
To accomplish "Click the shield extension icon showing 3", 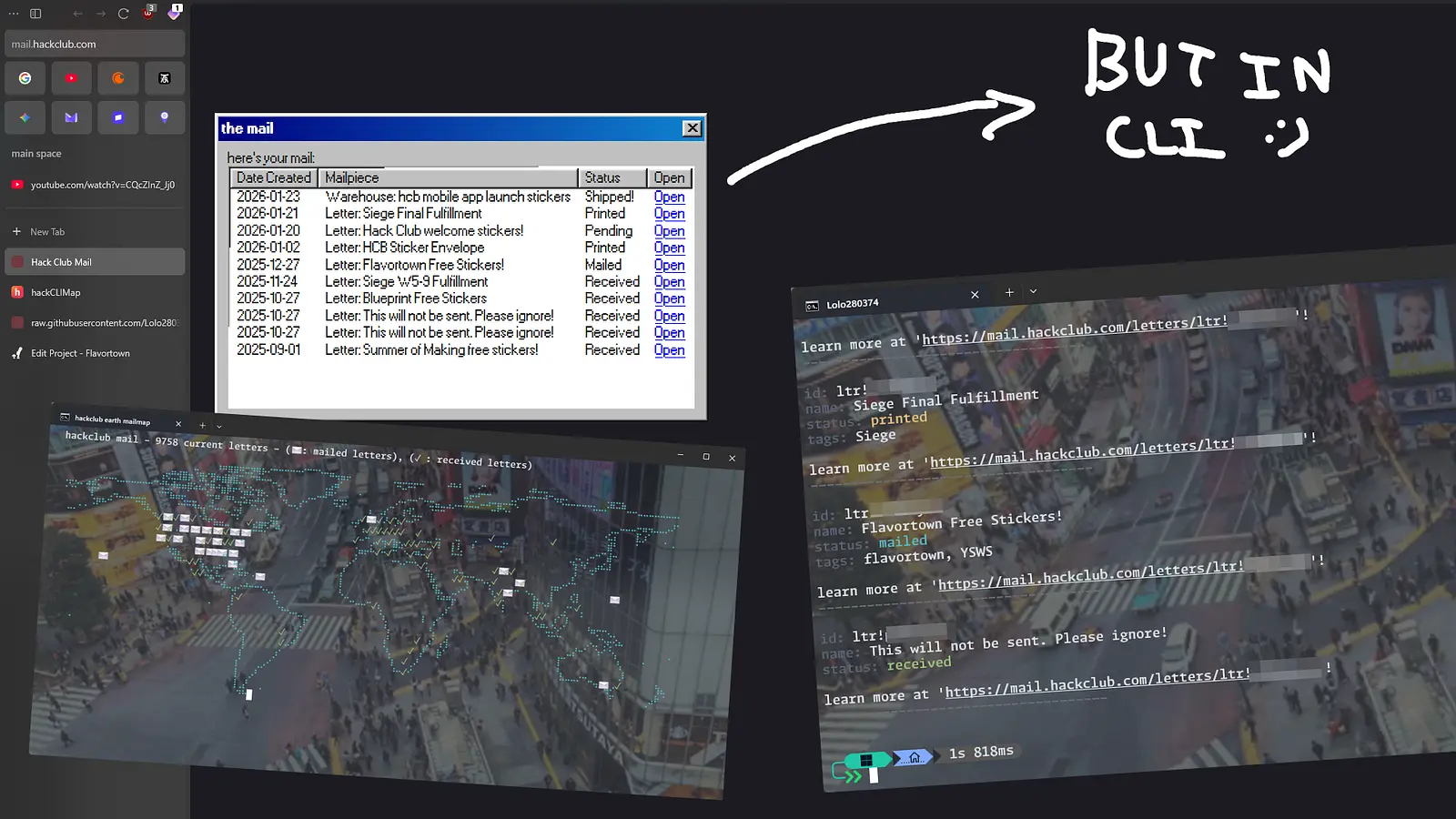I will [x=148, y=13].
